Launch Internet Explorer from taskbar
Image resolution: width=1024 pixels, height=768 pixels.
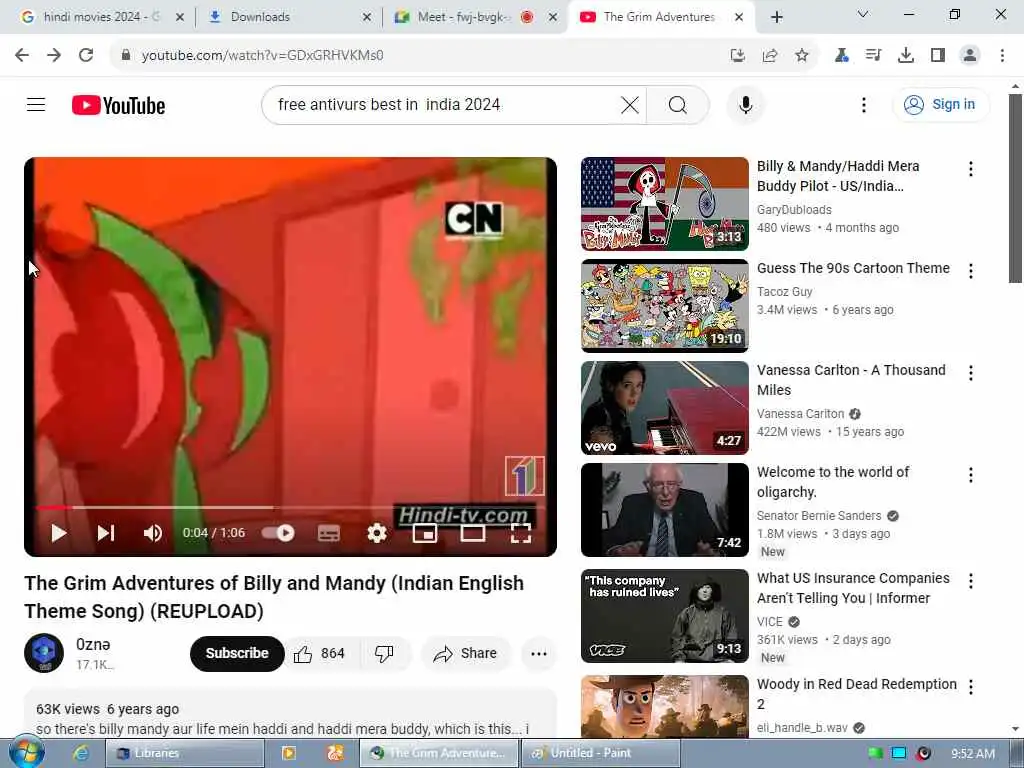pos(81,753)
